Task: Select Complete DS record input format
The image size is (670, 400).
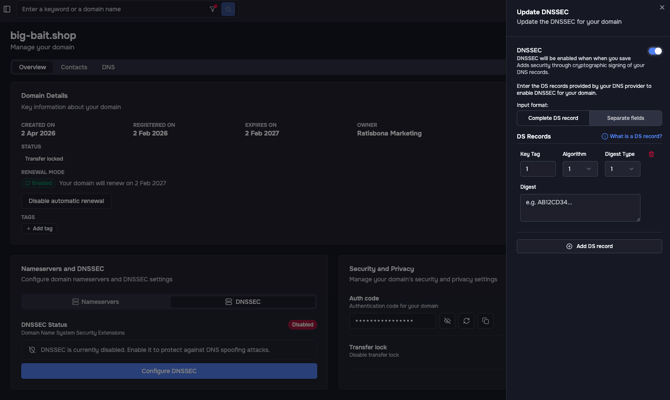Action: click(x=553, y=118)
